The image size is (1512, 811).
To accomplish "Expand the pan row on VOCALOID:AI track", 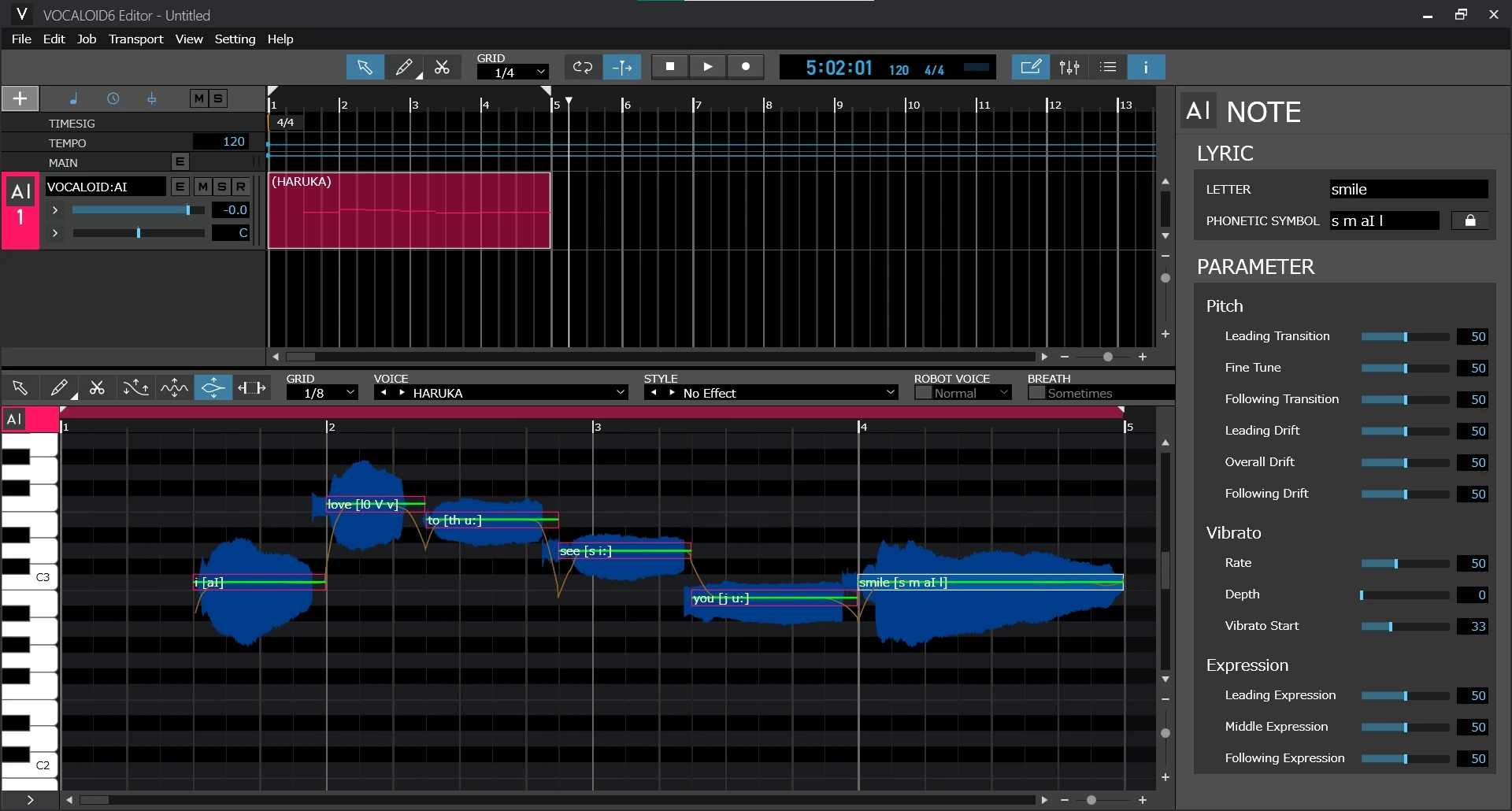I will 55,233.
